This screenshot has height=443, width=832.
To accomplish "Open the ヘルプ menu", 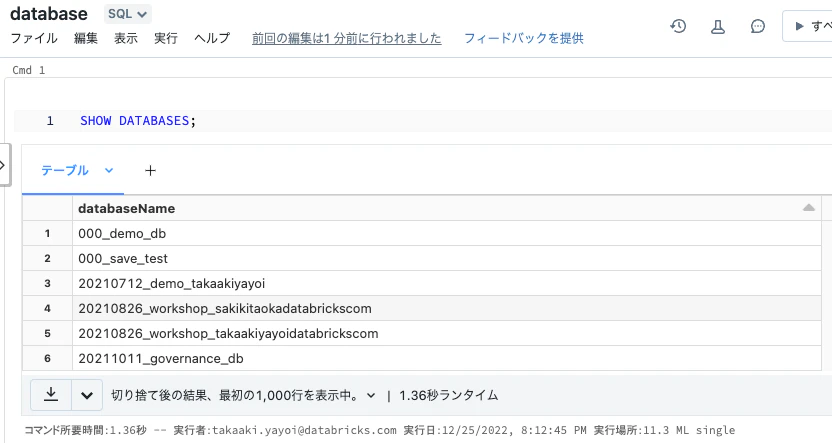I will coord(212,38).
